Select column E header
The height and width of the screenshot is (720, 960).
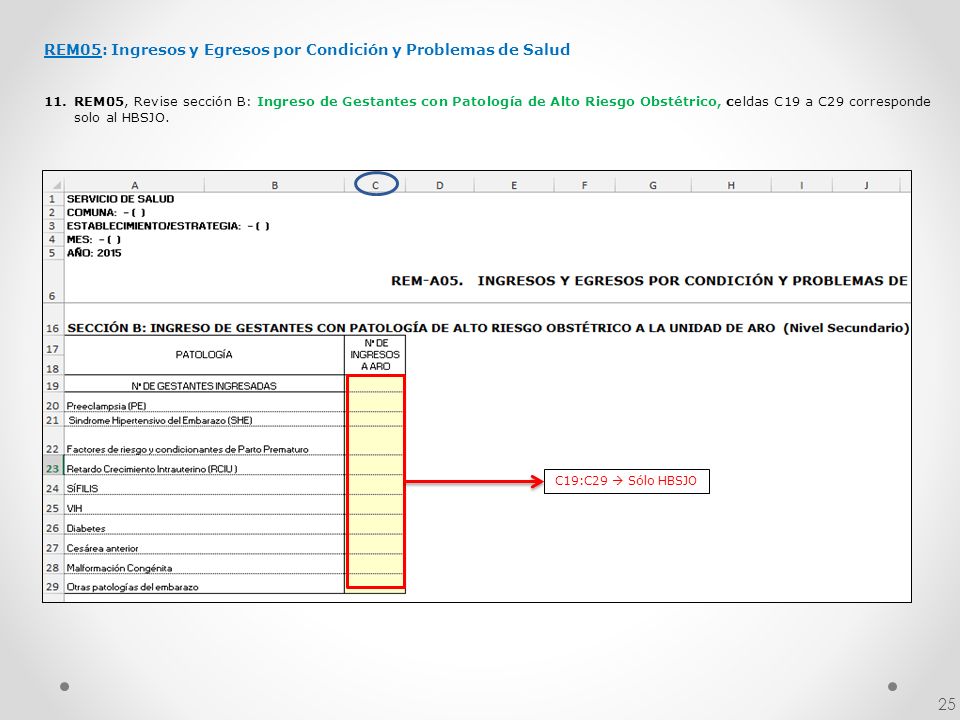[x=514, y=185]
